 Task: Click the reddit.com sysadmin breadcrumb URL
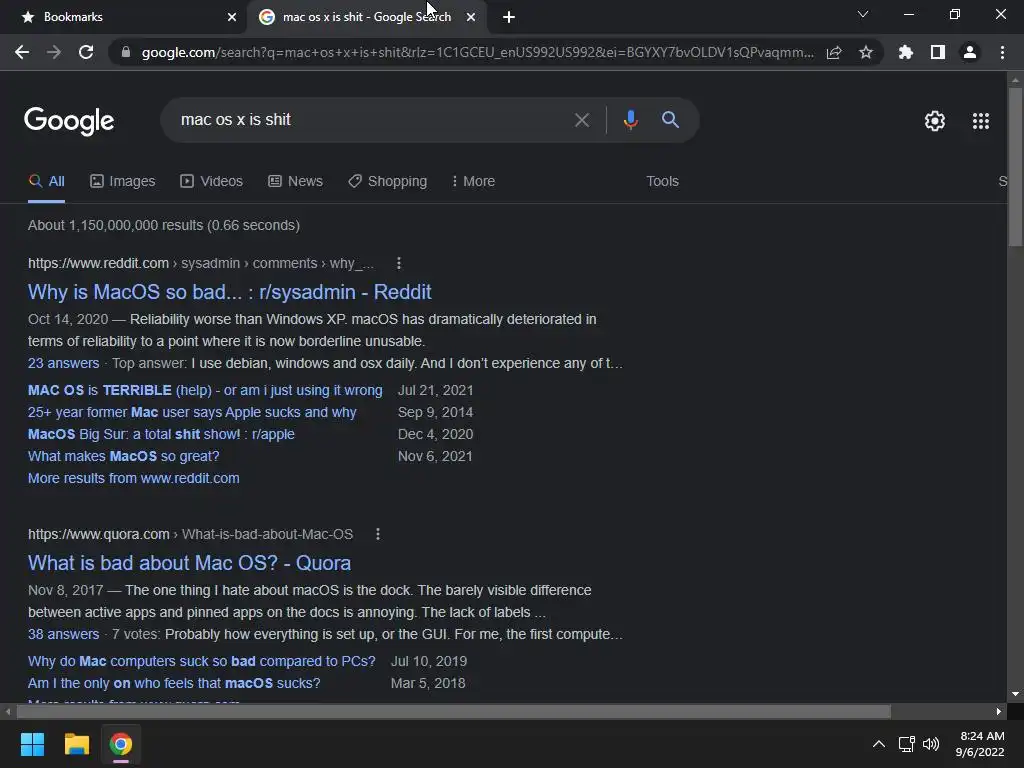(200, 263)
